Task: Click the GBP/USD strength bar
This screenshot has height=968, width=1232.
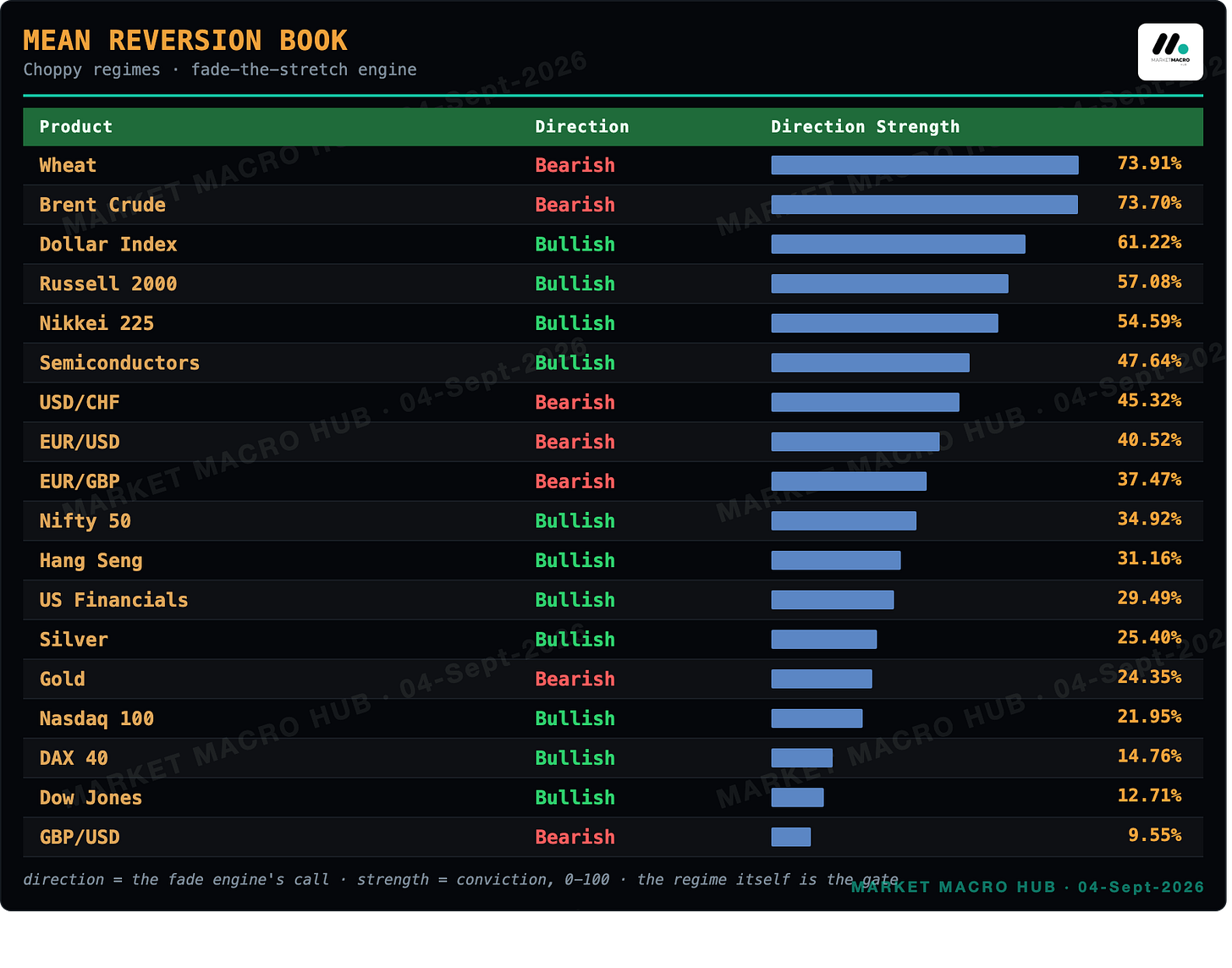Action: pyautogui.click(x=791, y=837)
